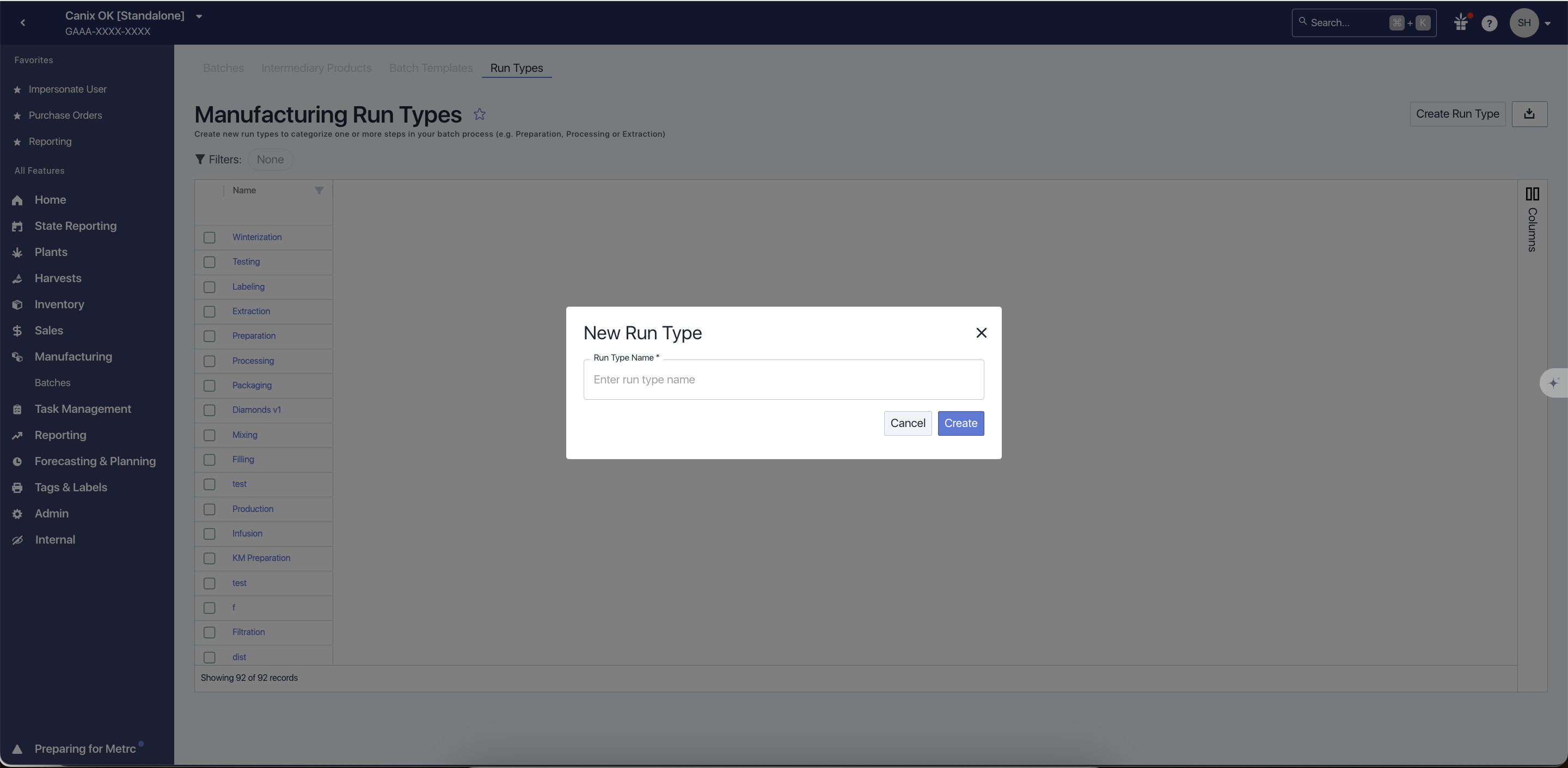The height and width of the screenshot is (768, 1568).
Task: Click the Run Type Name input field
Action: coord(783,380)
